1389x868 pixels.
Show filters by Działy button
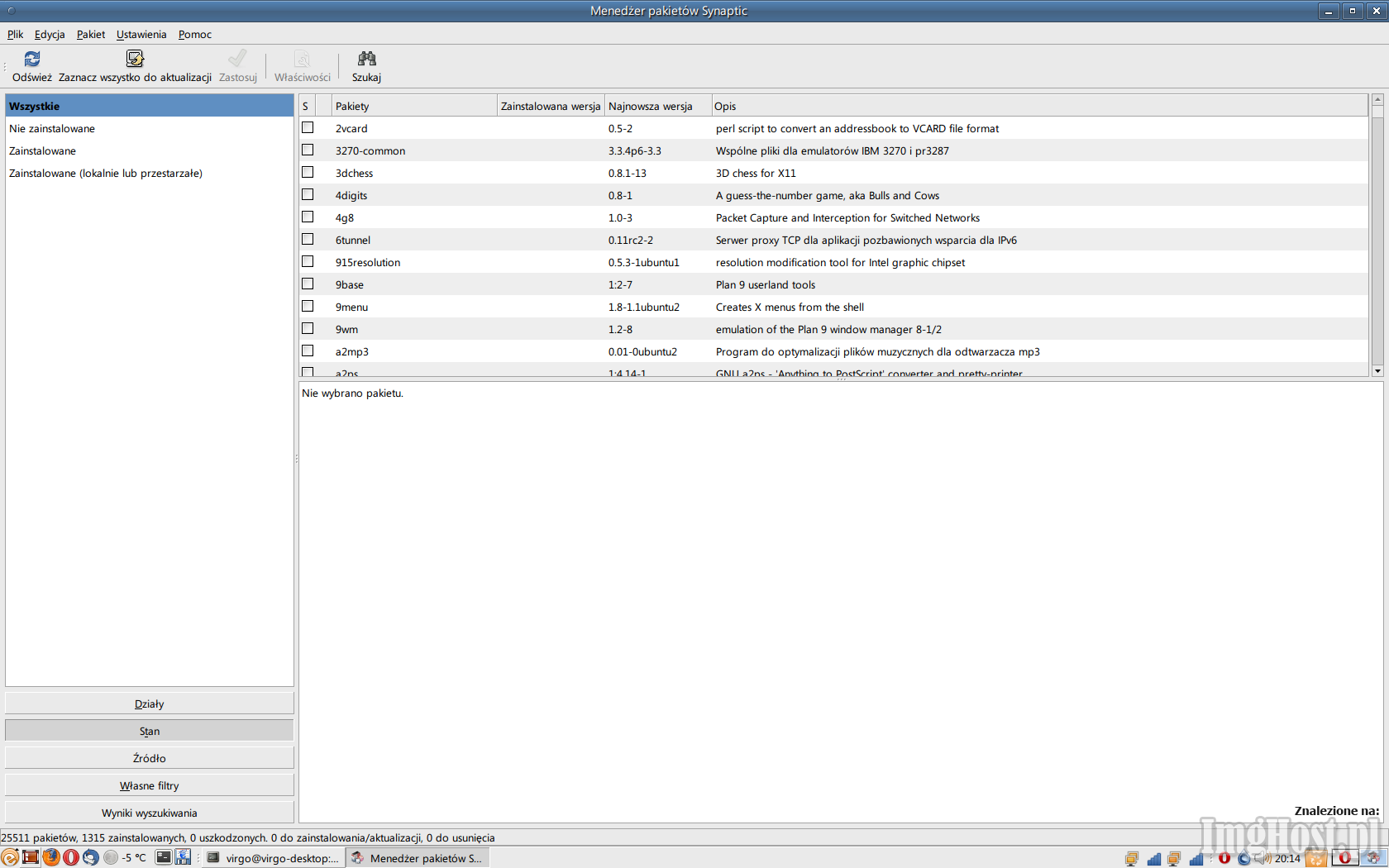coord(150,703)
